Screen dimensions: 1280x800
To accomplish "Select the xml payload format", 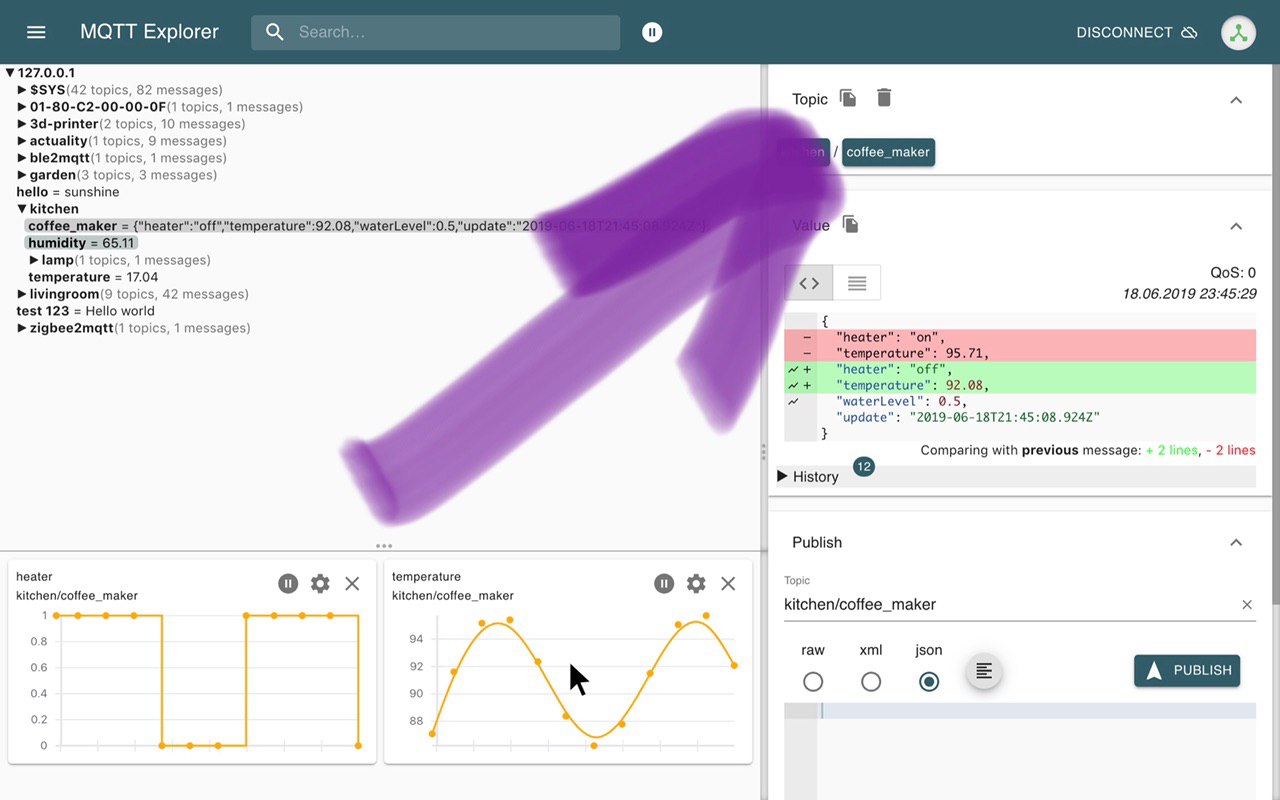I will coord(871,681).
